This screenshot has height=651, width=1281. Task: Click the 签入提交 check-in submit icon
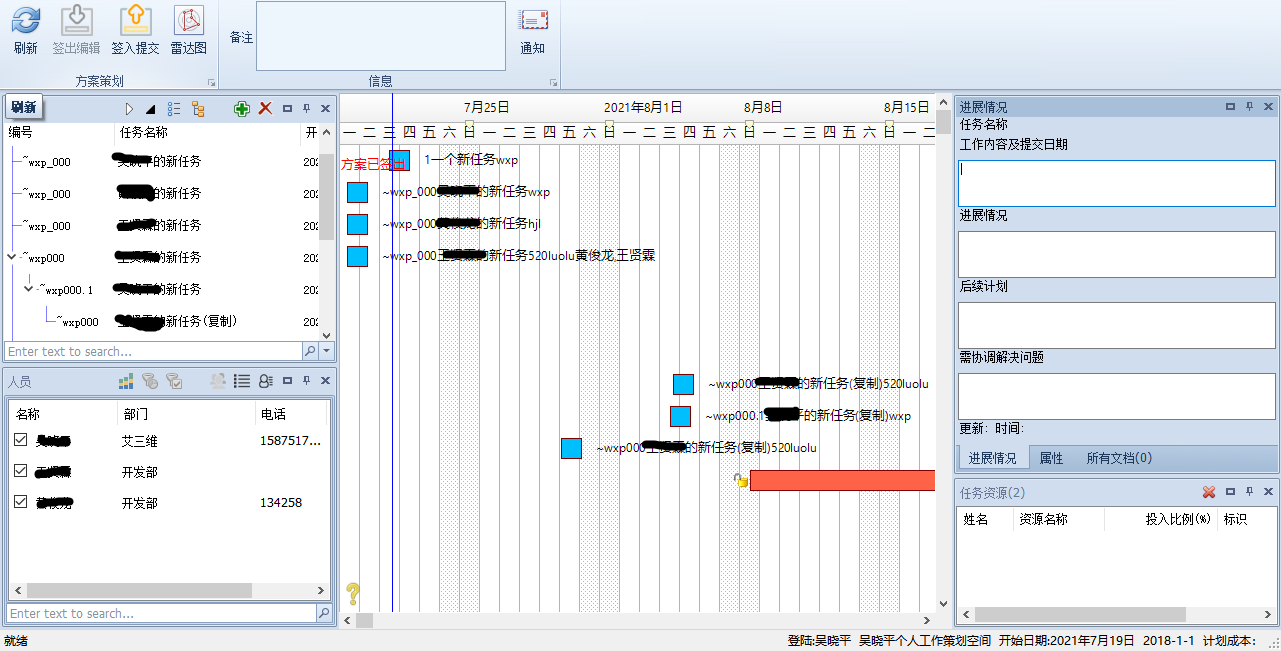[135, 20]
